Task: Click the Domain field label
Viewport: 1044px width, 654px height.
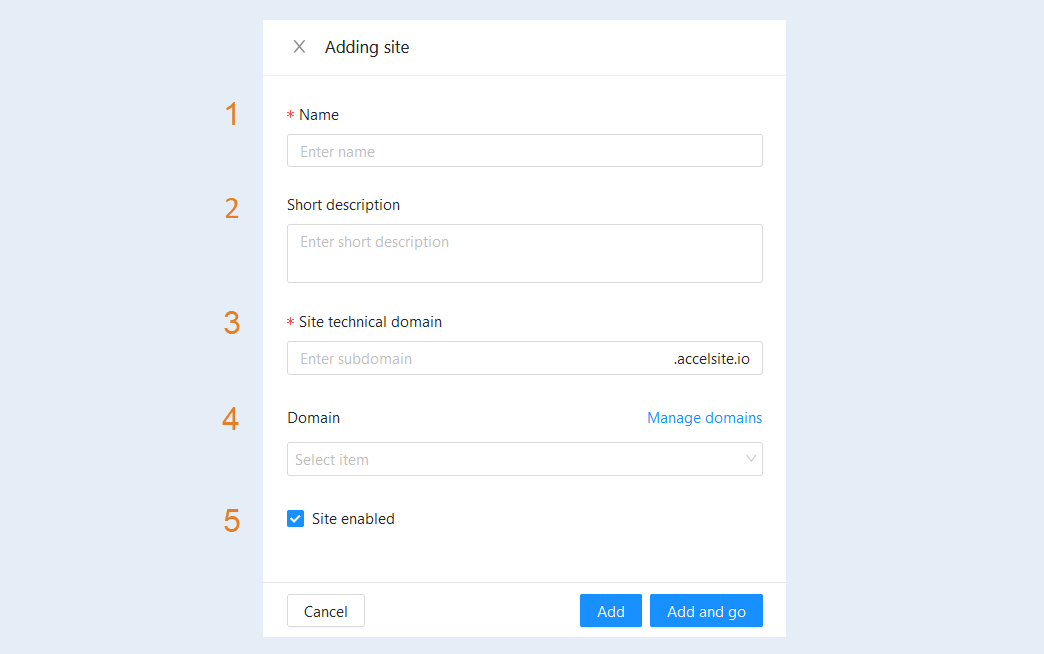Action: [314, 418]
